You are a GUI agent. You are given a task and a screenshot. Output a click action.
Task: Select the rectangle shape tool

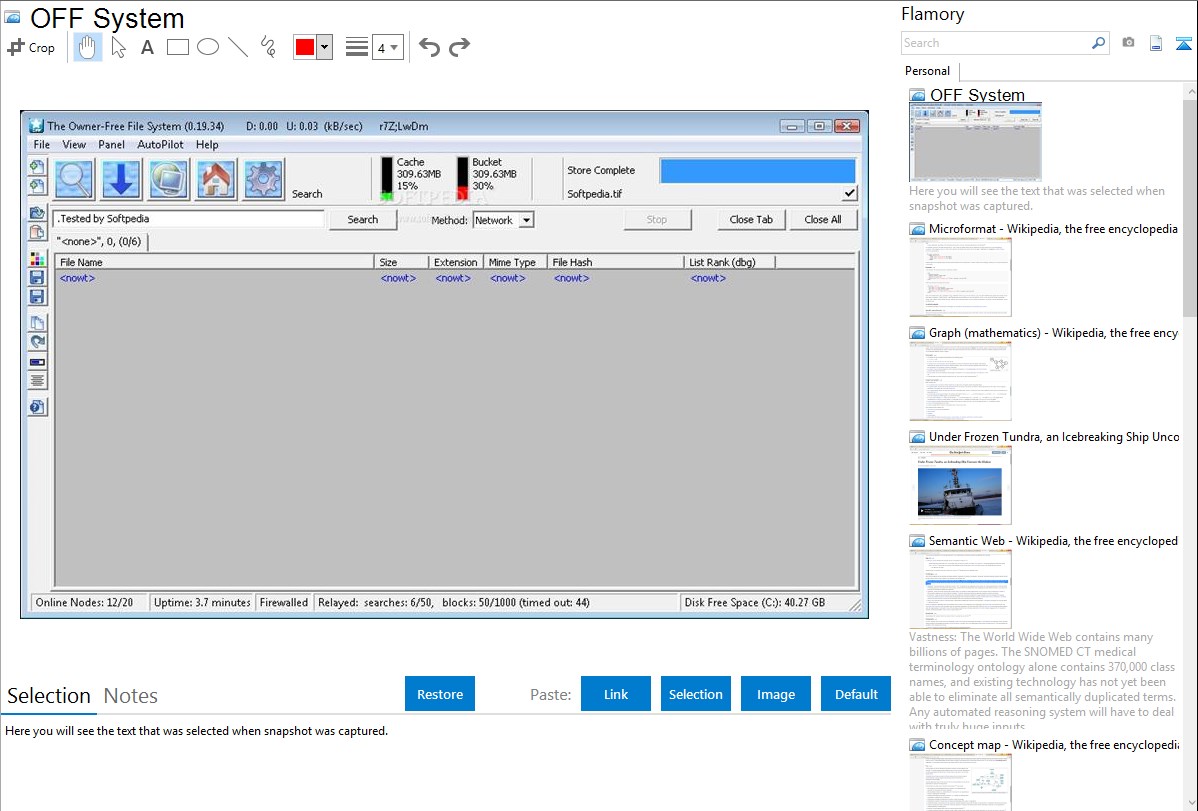coord(178,47)
